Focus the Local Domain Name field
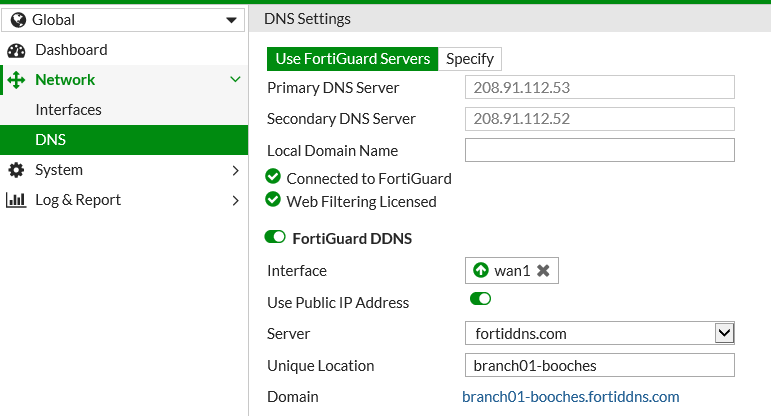The height and width of the screenshot is (416, 771). (x=600, y=150)
